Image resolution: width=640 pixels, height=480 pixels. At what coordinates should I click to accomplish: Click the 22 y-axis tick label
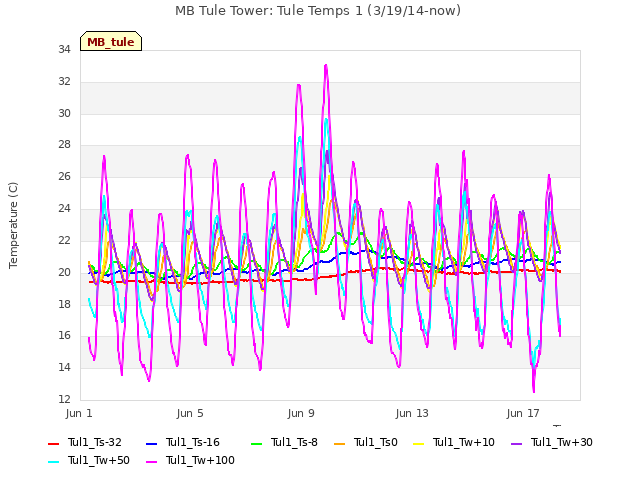(64, 240)
